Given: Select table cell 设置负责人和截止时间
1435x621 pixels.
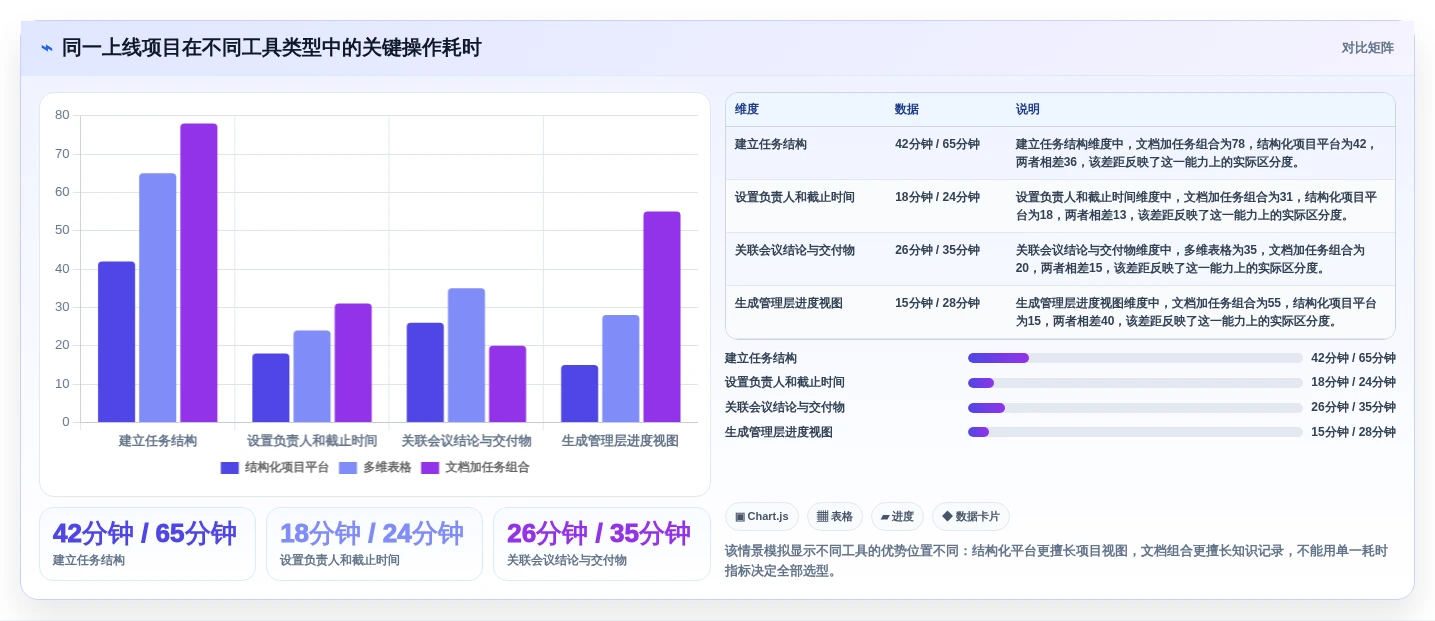Looking at the screenshot, I should [795, 197].
